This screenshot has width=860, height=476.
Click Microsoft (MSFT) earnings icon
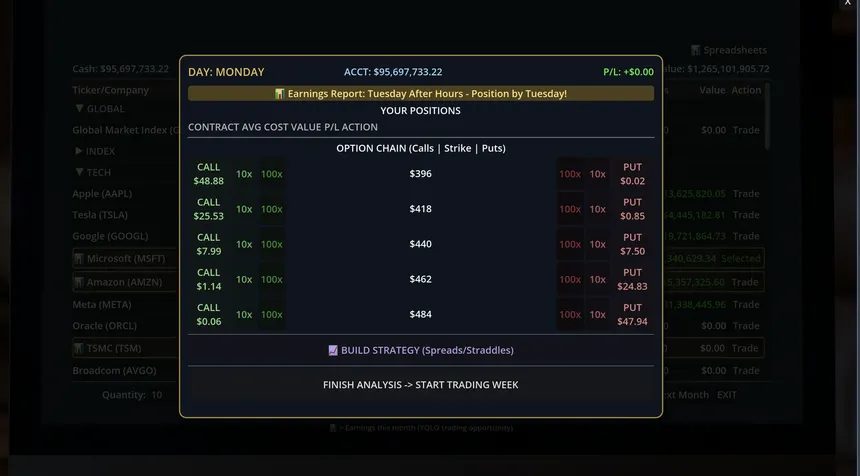[x=79, y=258]
